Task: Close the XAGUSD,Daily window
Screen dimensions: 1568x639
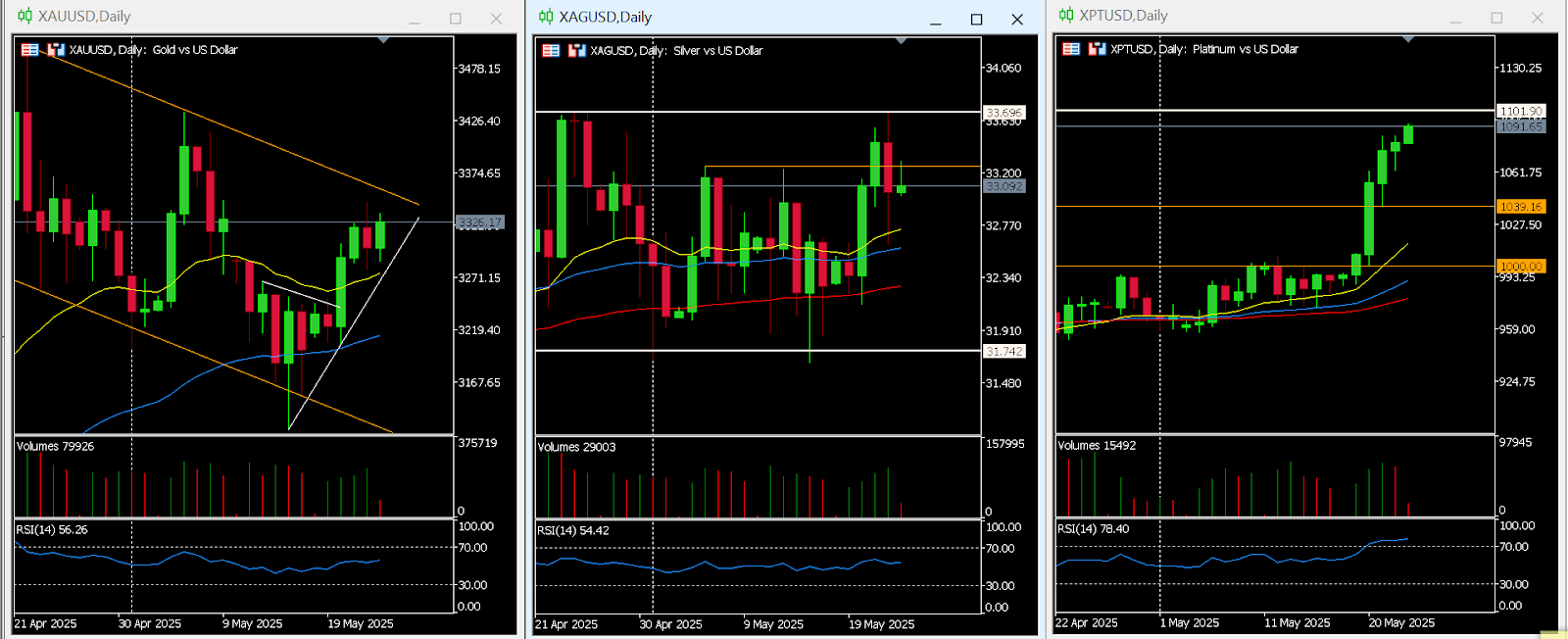Action: pos(1017,20)
